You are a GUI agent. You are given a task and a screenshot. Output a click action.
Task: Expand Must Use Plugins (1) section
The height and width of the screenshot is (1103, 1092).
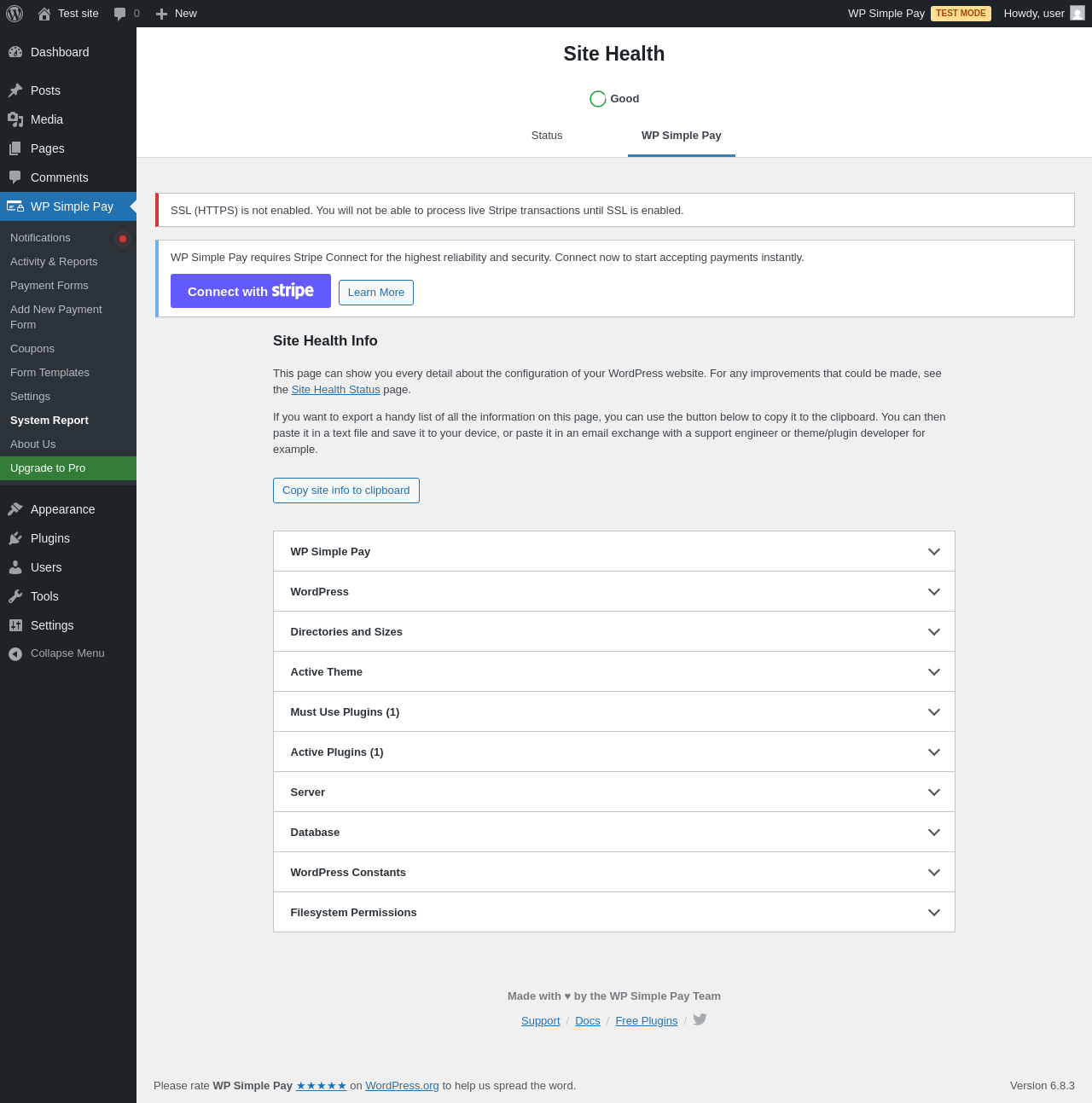click(x=614, y=711)
